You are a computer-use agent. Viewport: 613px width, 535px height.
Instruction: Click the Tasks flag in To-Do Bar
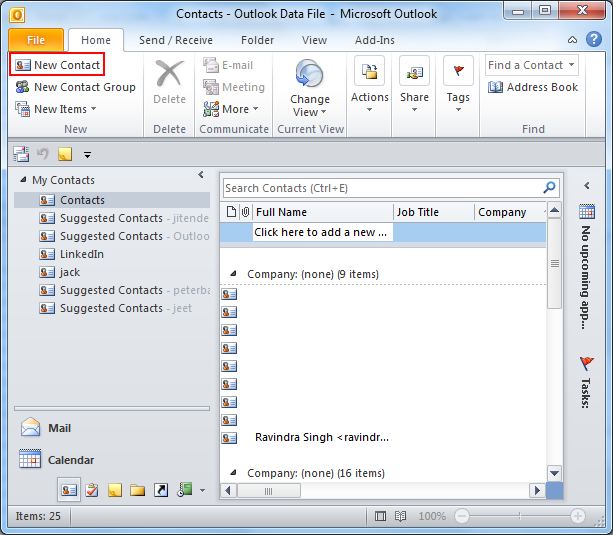[x=586, y=363]
